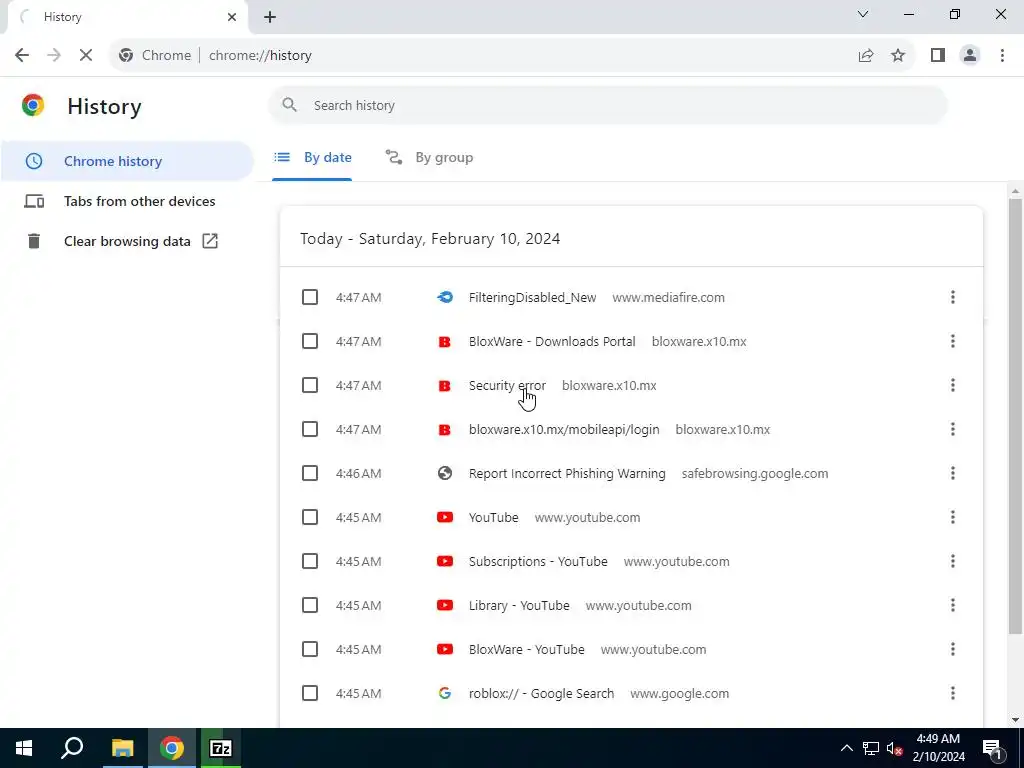1024x768 pixels.
Task: Open bloxware.x10.mx/mobileapi/login link
Action: [564, 429]
